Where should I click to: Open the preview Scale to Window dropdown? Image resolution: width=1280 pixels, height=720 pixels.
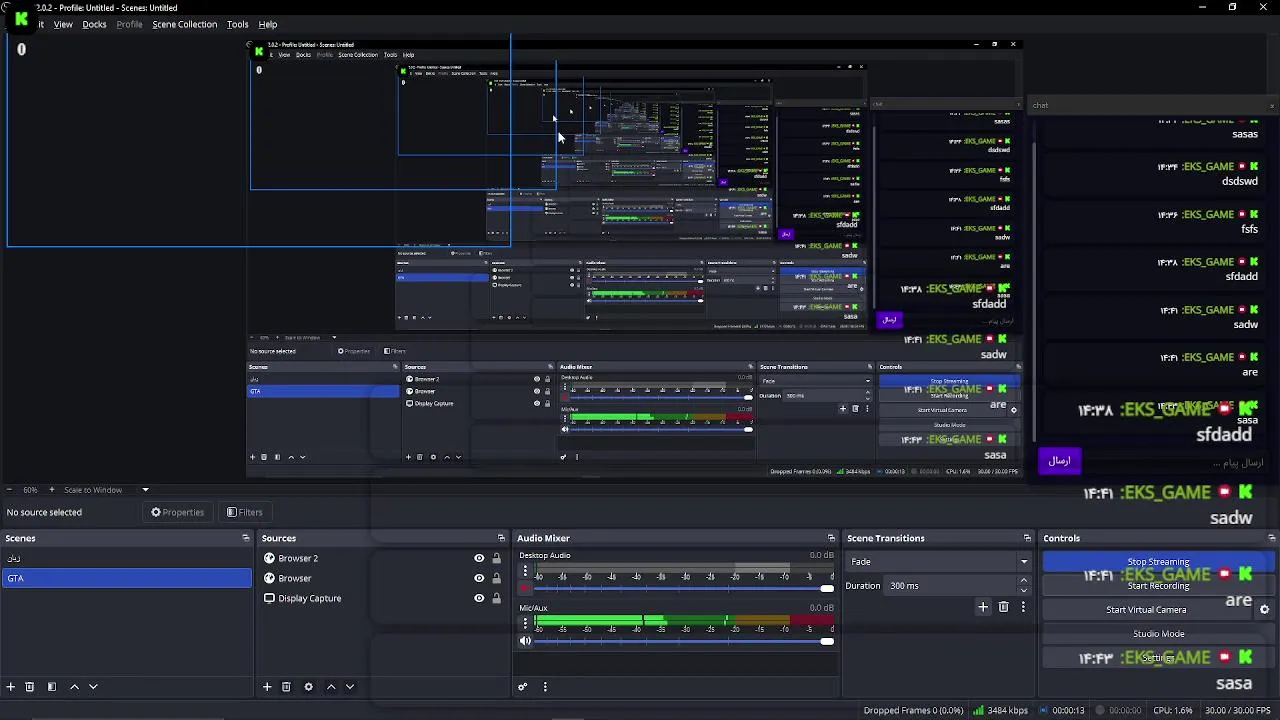click(x=105, y=490)
